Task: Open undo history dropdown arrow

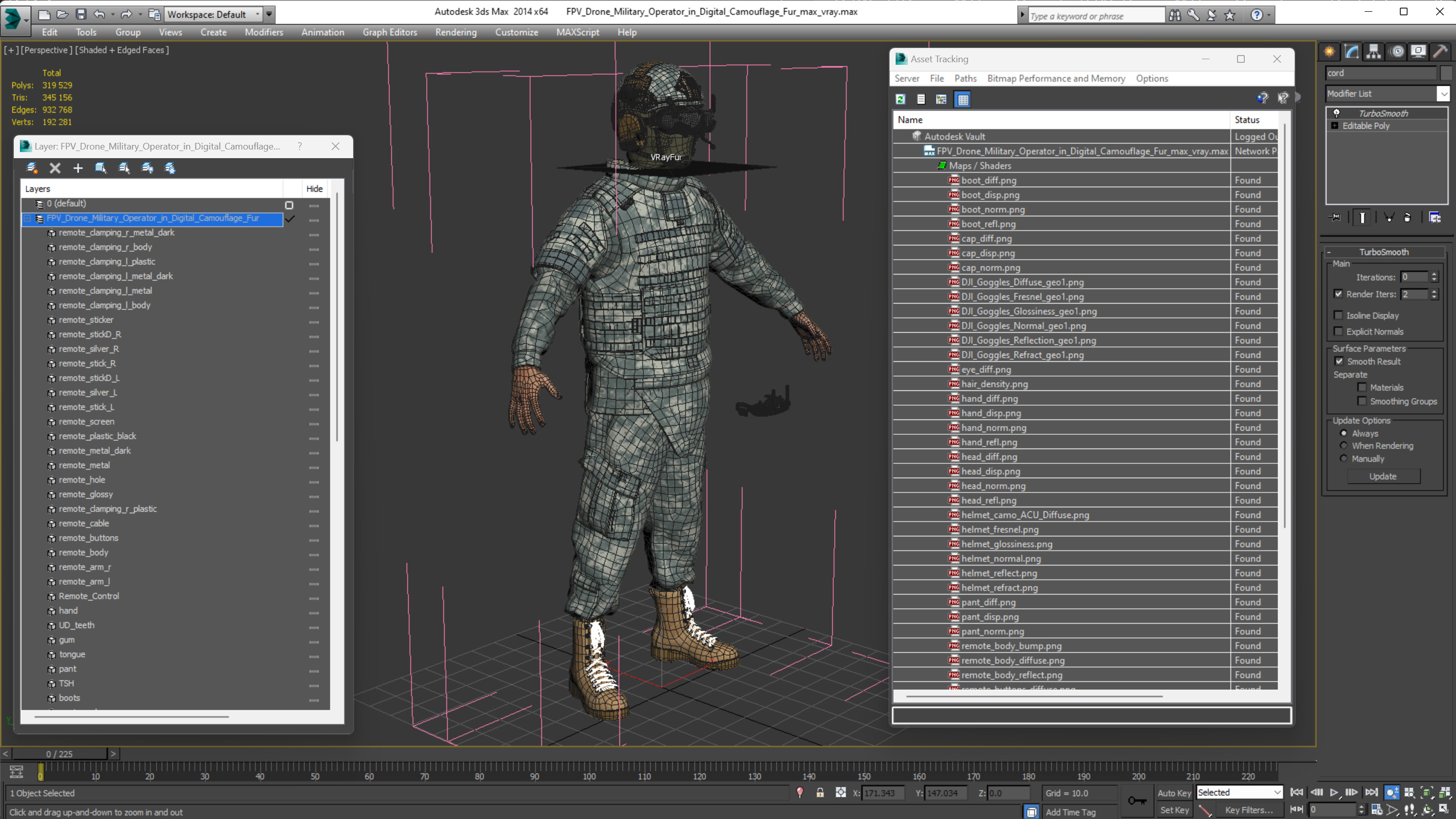Action: point(112,15)
